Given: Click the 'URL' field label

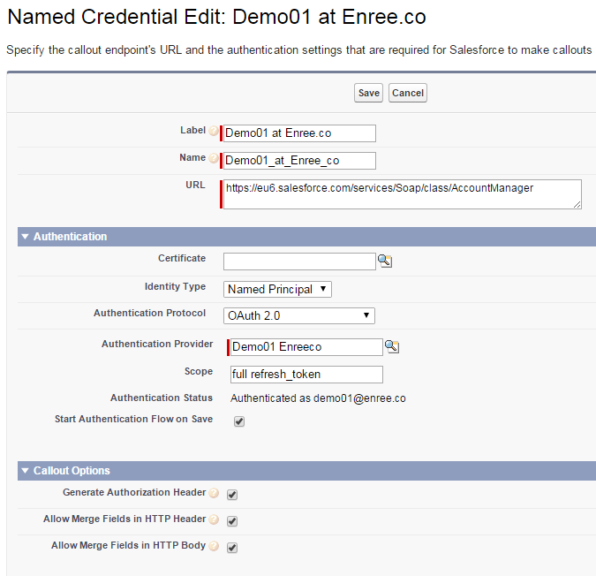Looking at the screenshot, I should point(195,185).
